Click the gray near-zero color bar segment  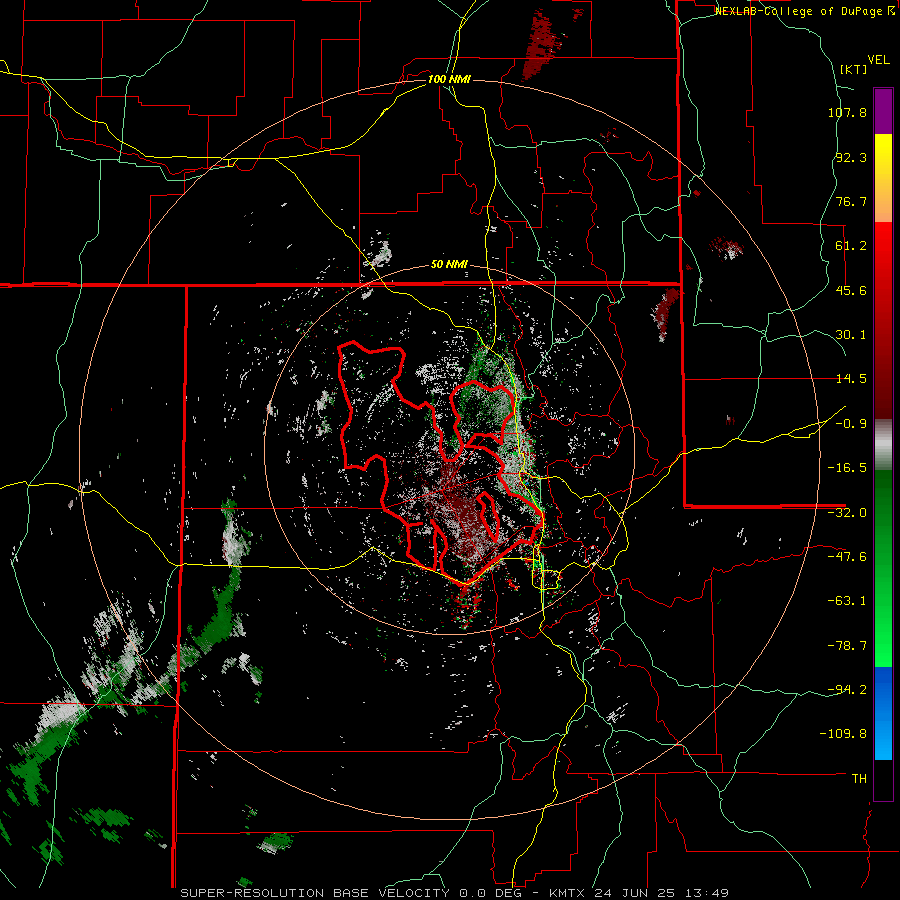point(883,442)
